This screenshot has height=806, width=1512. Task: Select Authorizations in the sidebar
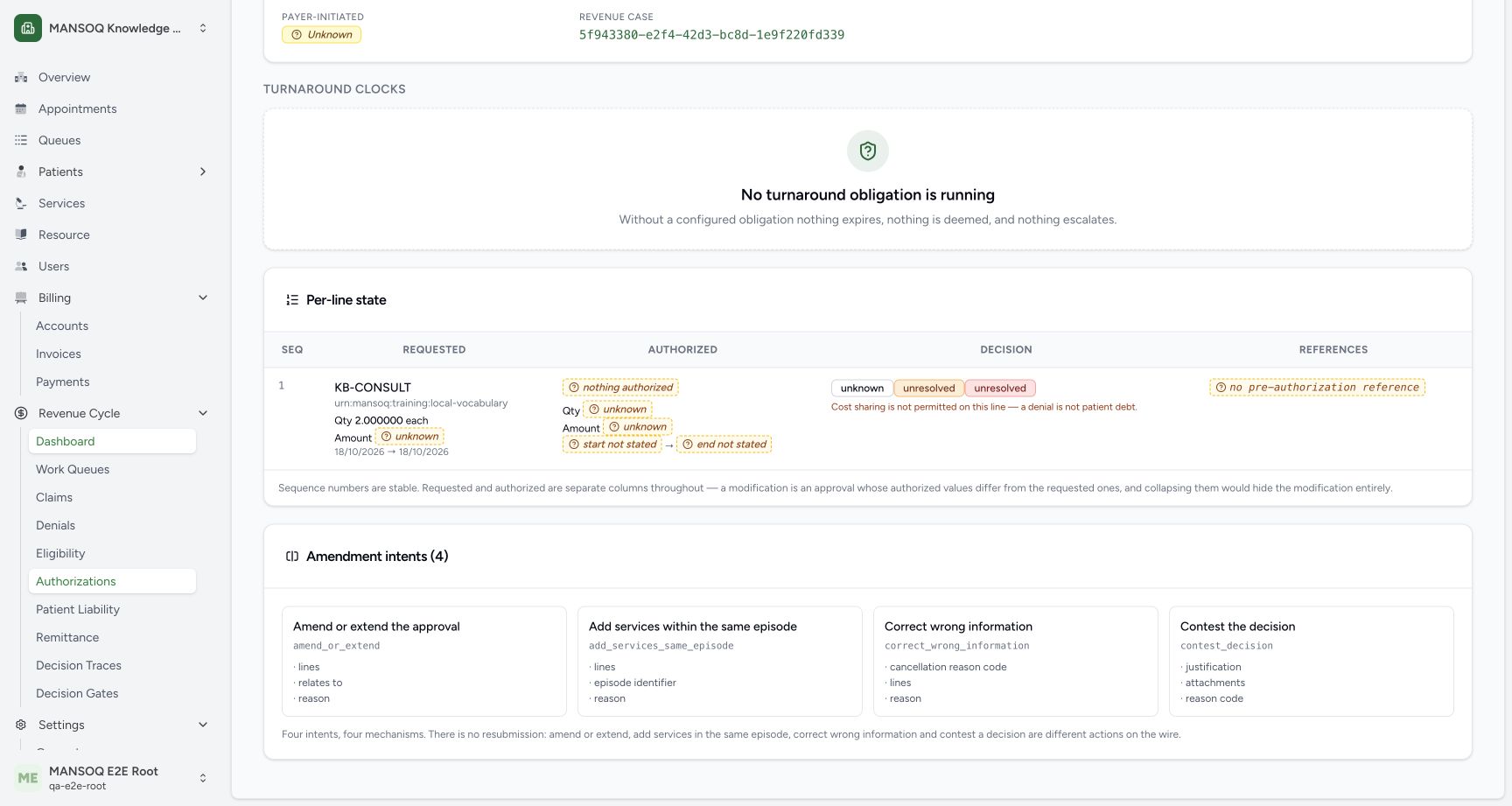click(112, 582)
